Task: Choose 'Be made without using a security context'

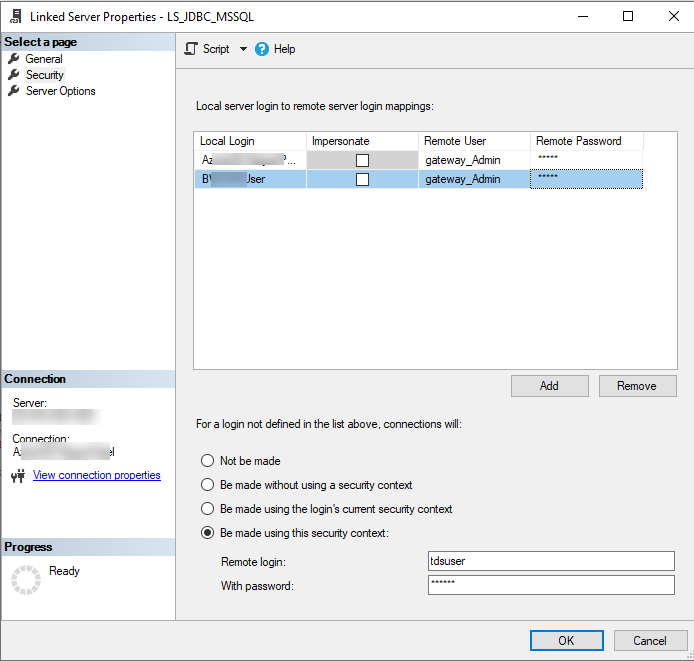Action: click(208, 485)
